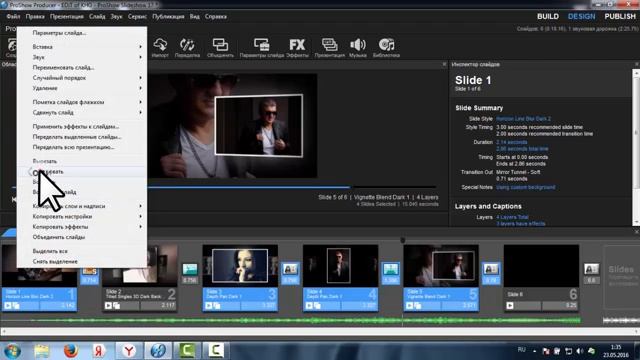Expand the Копировать настройки submenu
Screen dimensions: 640x360
tap(82, 216)
